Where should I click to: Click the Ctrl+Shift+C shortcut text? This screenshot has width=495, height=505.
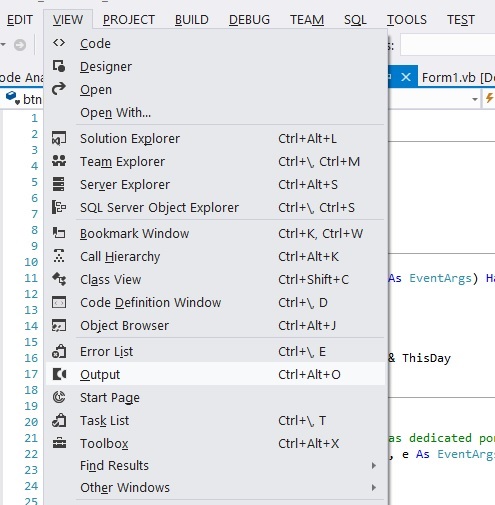pyautogui.click(x=313, y=279)
